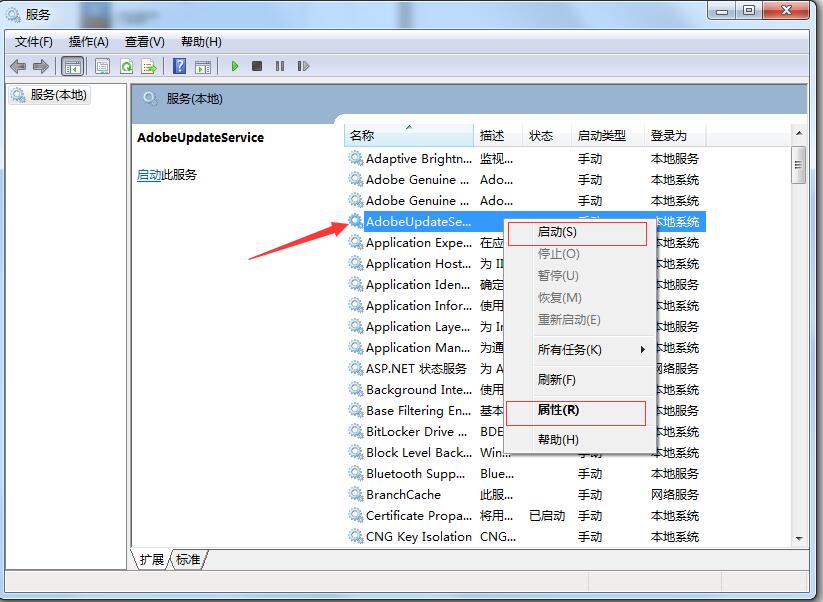The image size is (823, 602).
Task: Start the selected service using green play icon
Action: 234,66
